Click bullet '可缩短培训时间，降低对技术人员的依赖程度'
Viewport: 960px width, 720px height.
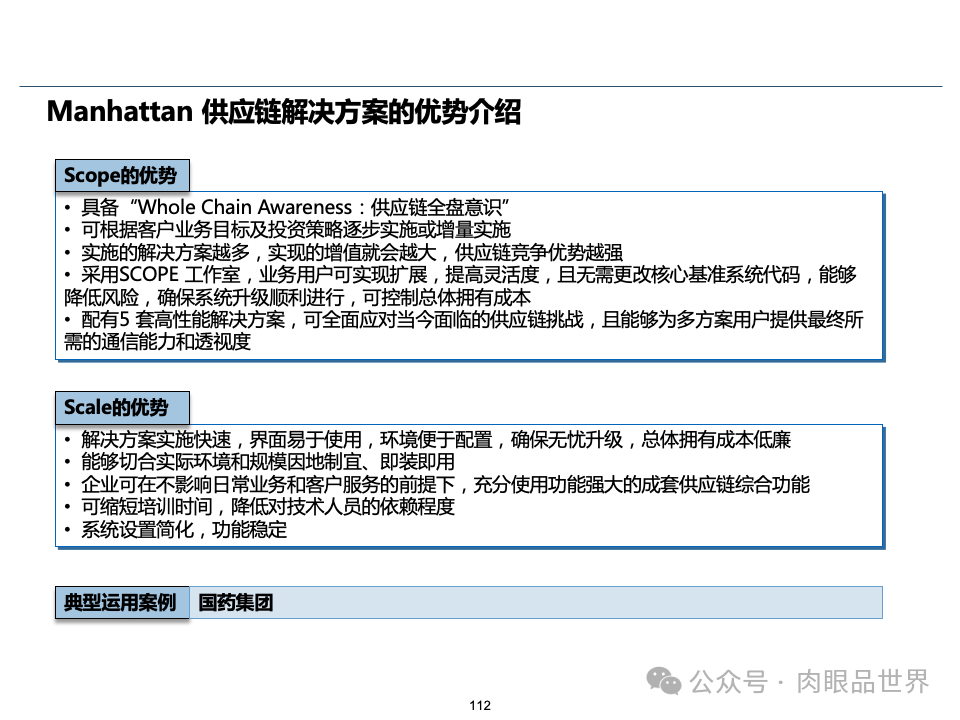[259, 506]
